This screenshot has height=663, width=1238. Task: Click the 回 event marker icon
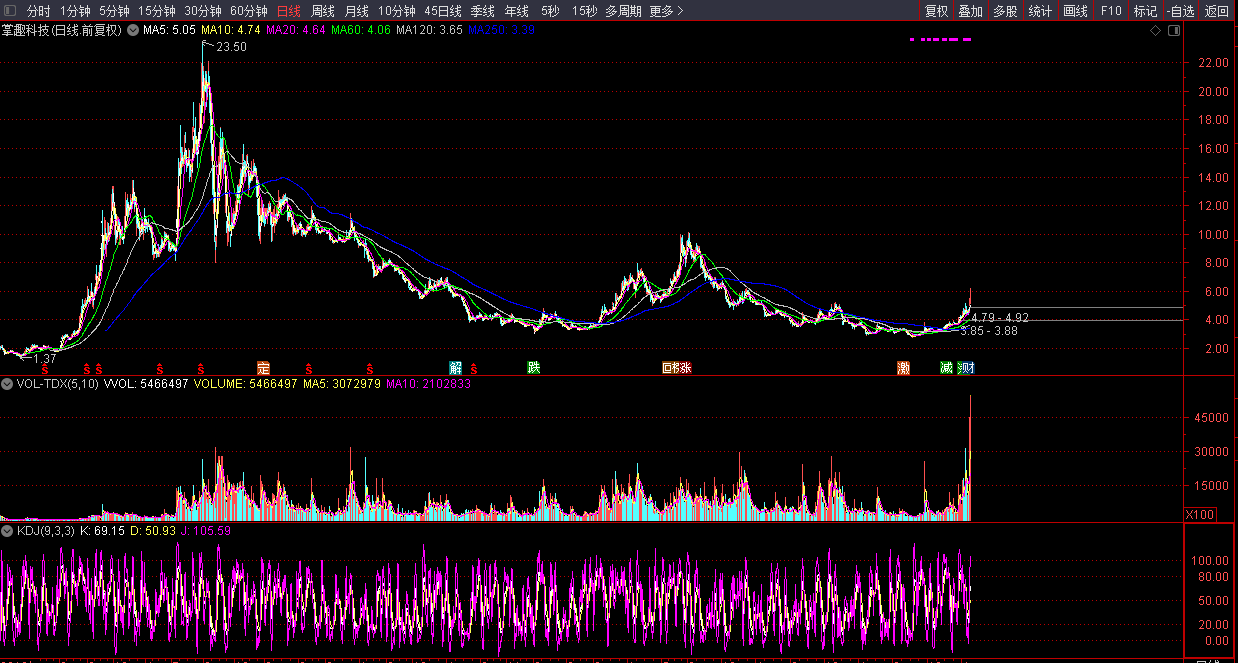[x=667, y=368]
